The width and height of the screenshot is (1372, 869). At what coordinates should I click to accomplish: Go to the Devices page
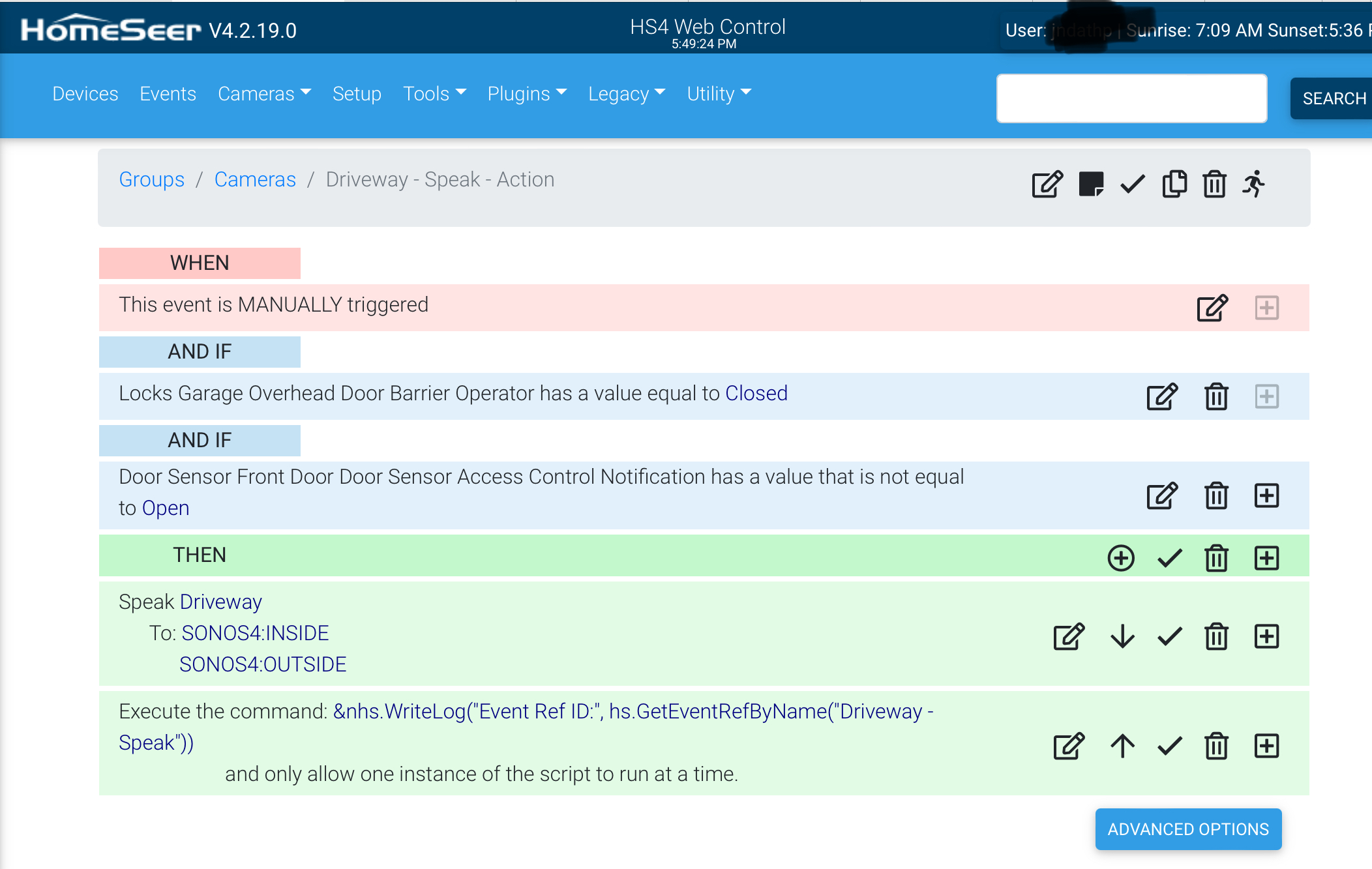[85, 94]
